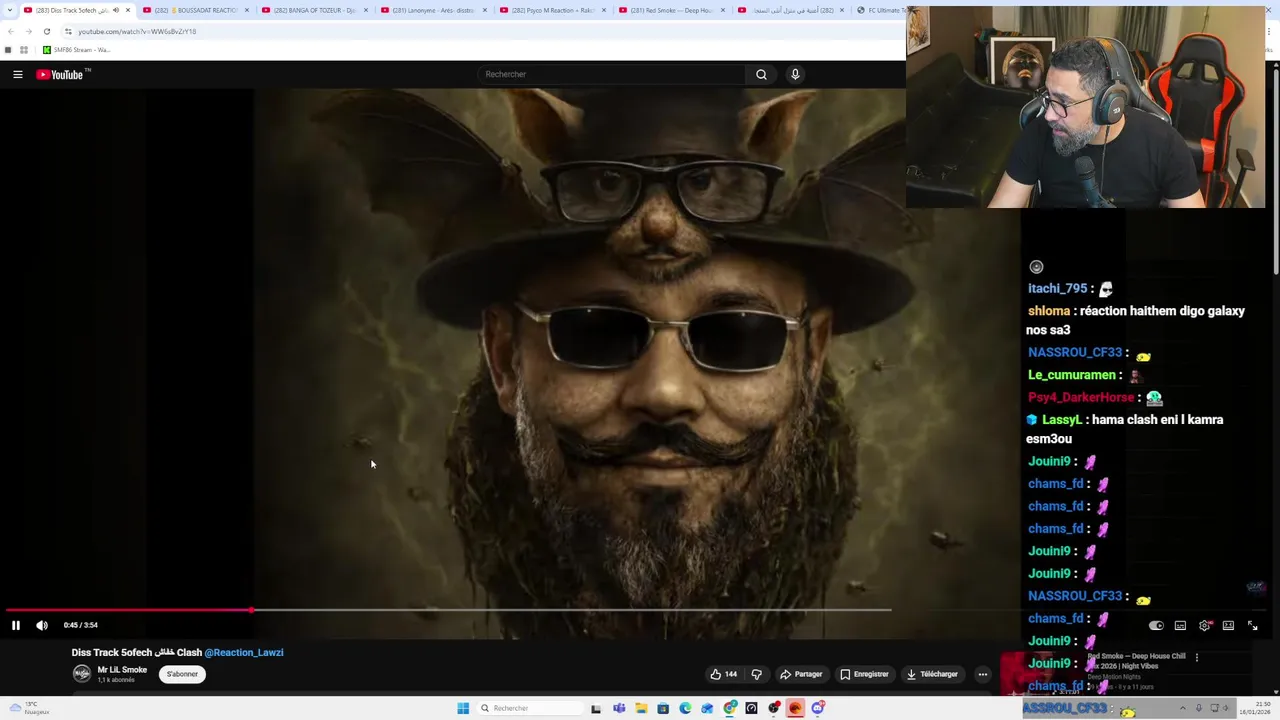Viewport: 1280px width, 720px height.
Task: Like the video with 144 likes
Action: pyautogui.click(x=723, y=674)
